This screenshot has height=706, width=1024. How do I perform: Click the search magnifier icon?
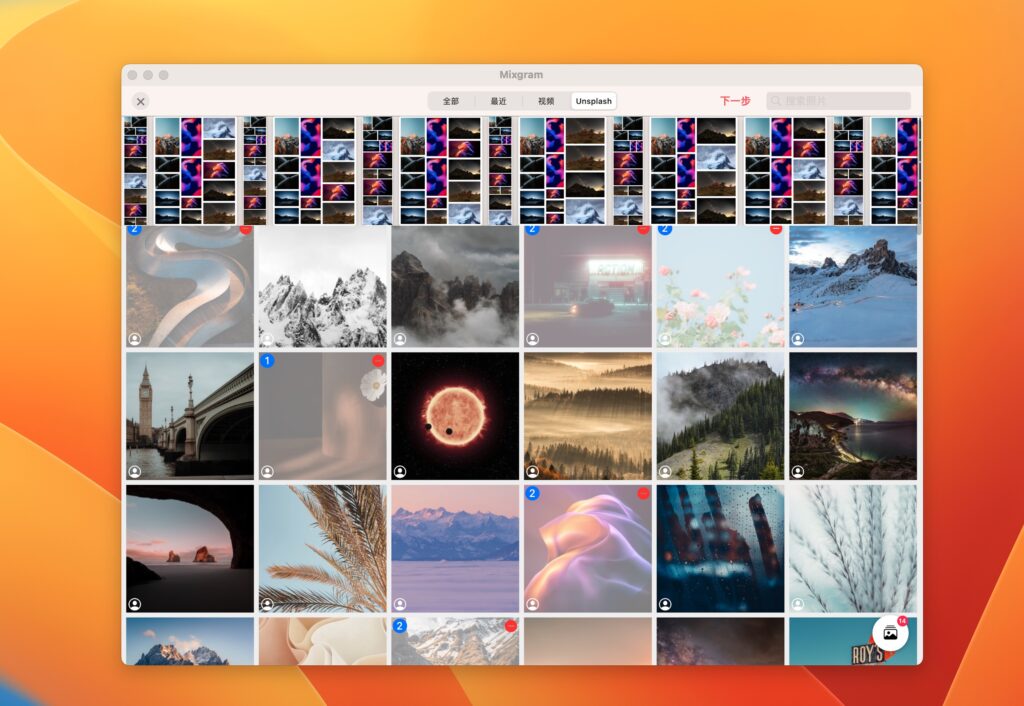click(x=777, y=100)
